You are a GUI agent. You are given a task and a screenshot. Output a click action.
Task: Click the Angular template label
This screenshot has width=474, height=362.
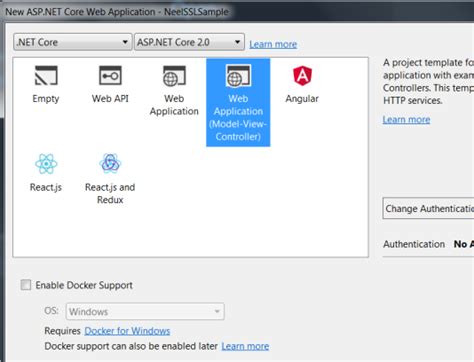tap(302, 99)
